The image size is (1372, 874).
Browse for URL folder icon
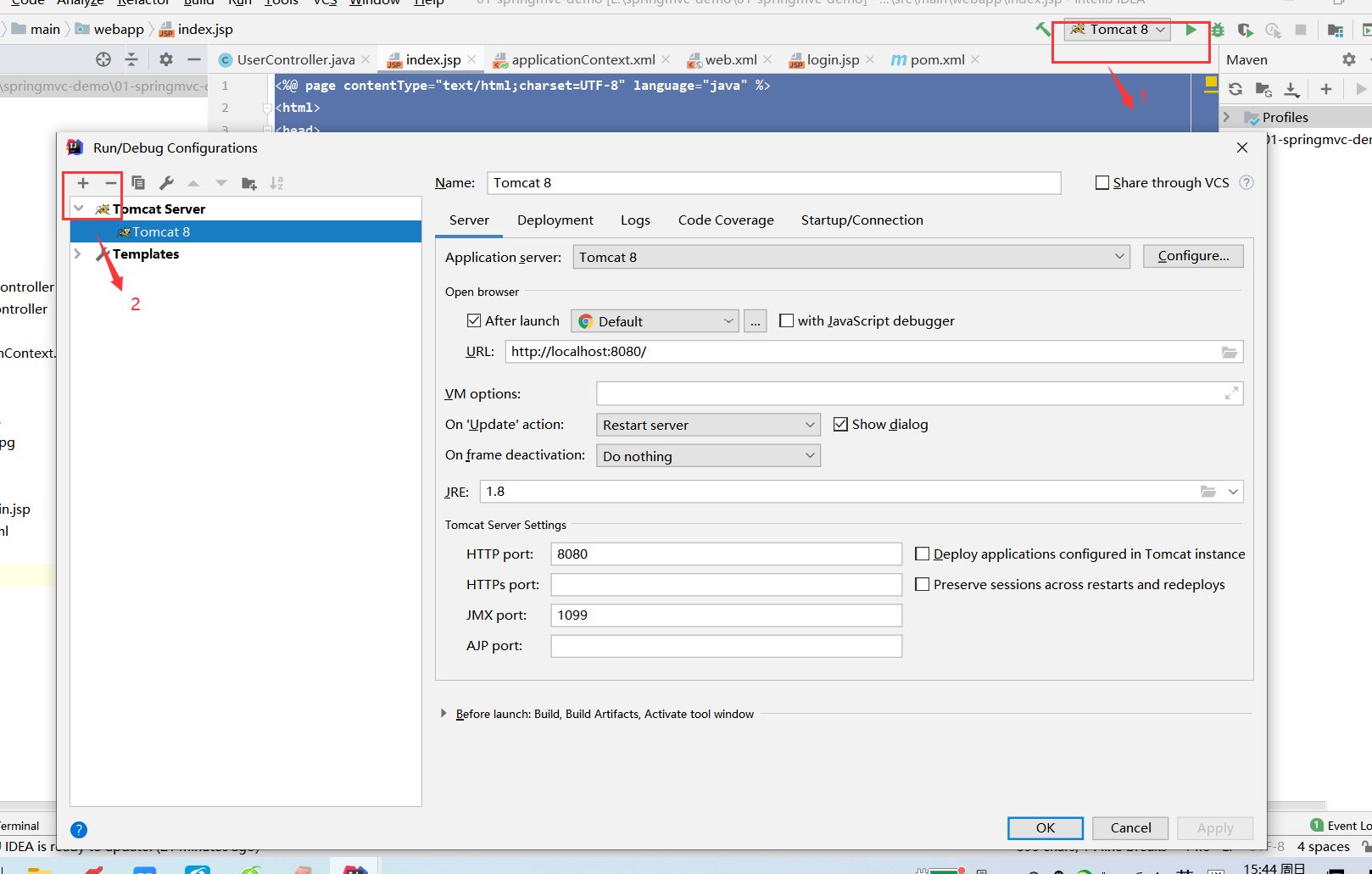click(x=1229, y=352)
